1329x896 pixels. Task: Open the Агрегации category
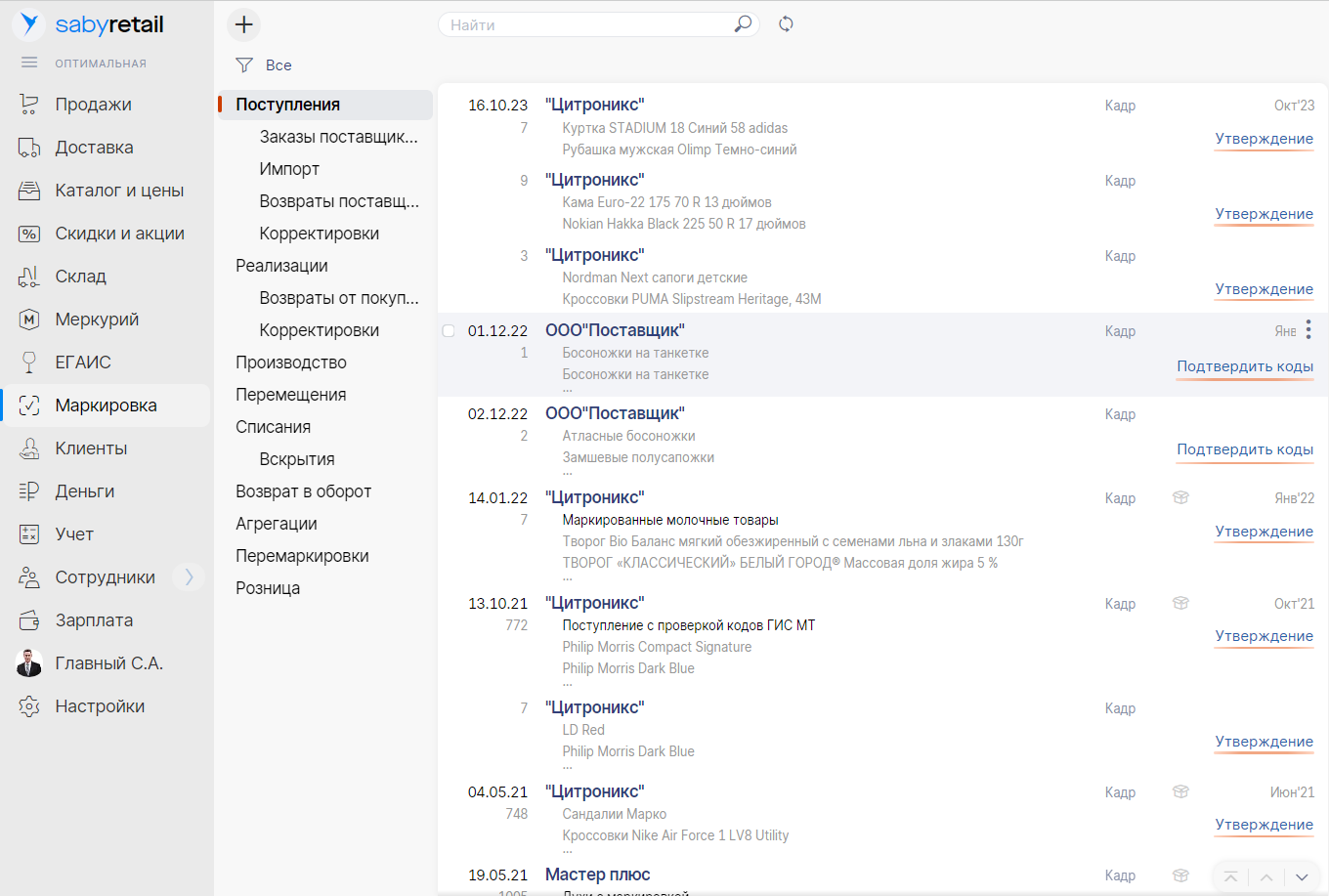[x=276, y=524]
